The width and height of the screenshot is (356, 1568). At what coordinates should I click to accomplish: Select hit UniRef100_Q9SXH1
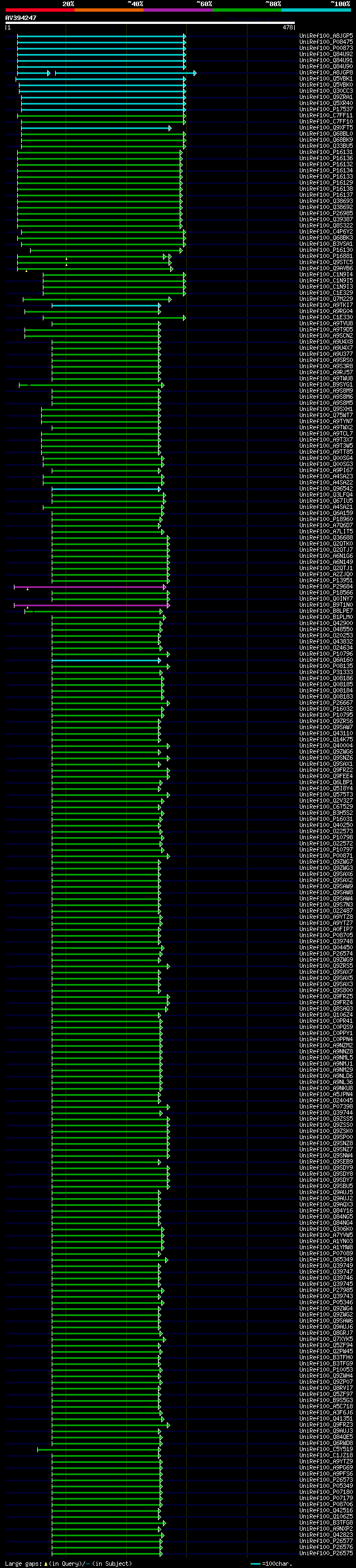pyautogui.click(x=326, y=409)
